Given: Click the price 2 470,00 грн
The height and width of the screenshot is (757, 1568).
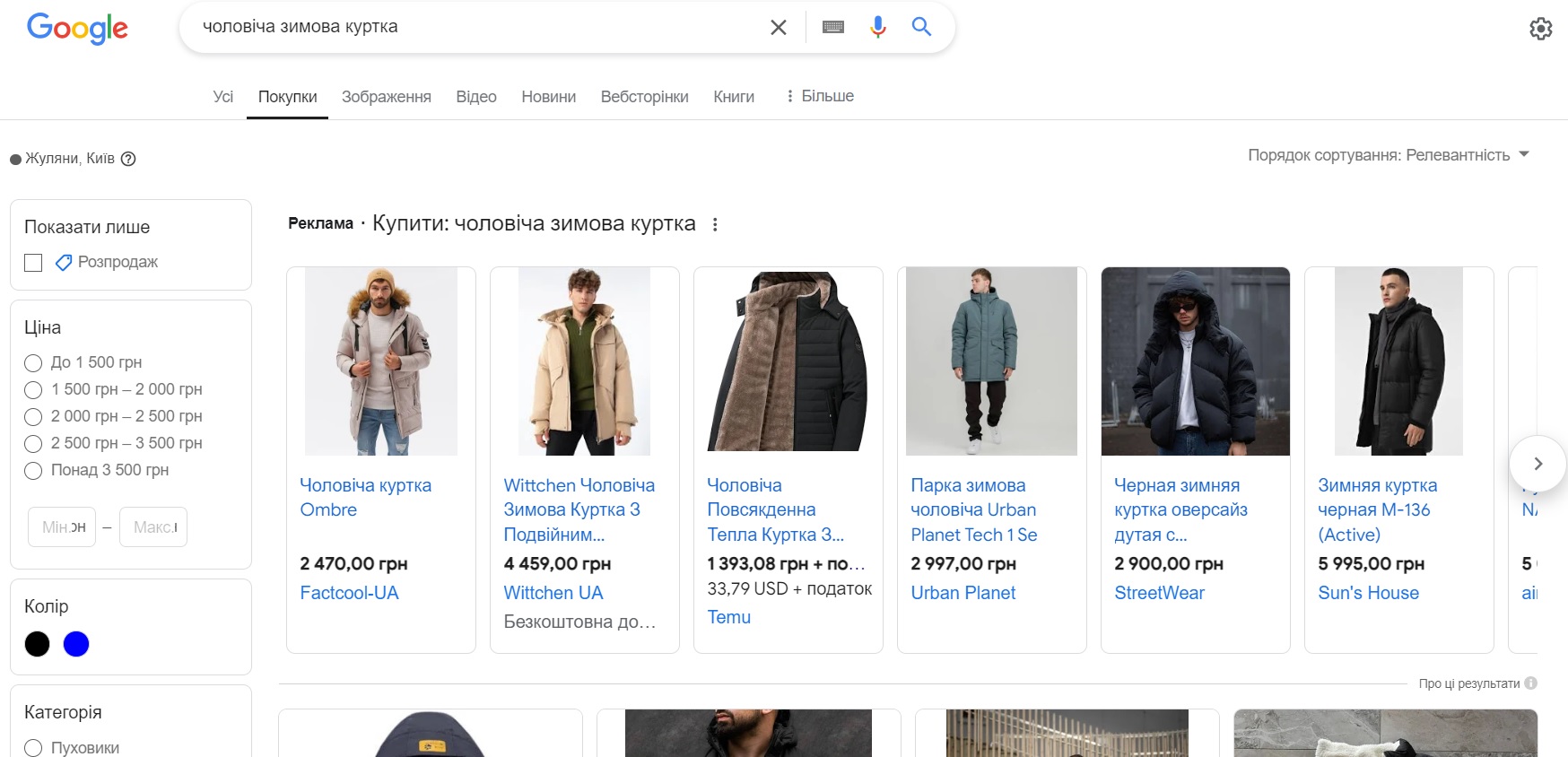Looking at the screenshot, I should [x=353, y=564].
